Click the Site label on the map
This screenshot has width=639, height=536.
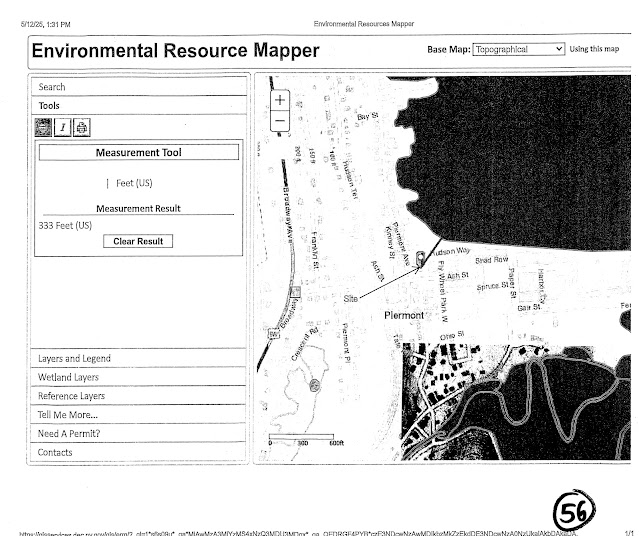[x=350, y=299]
